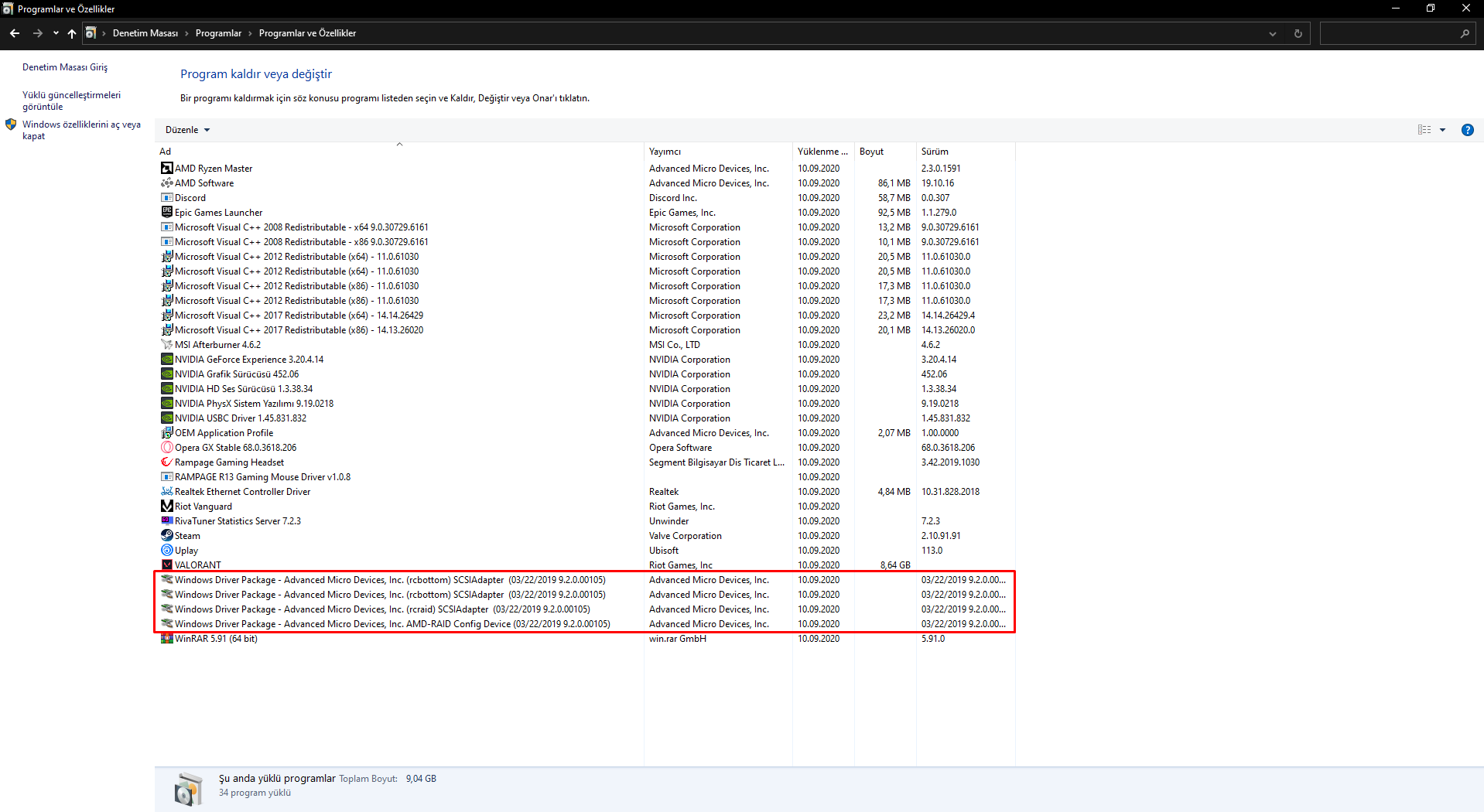Select NVIDIA Grafik Sürücüsü 452.06 row

[x=585, y=374]
